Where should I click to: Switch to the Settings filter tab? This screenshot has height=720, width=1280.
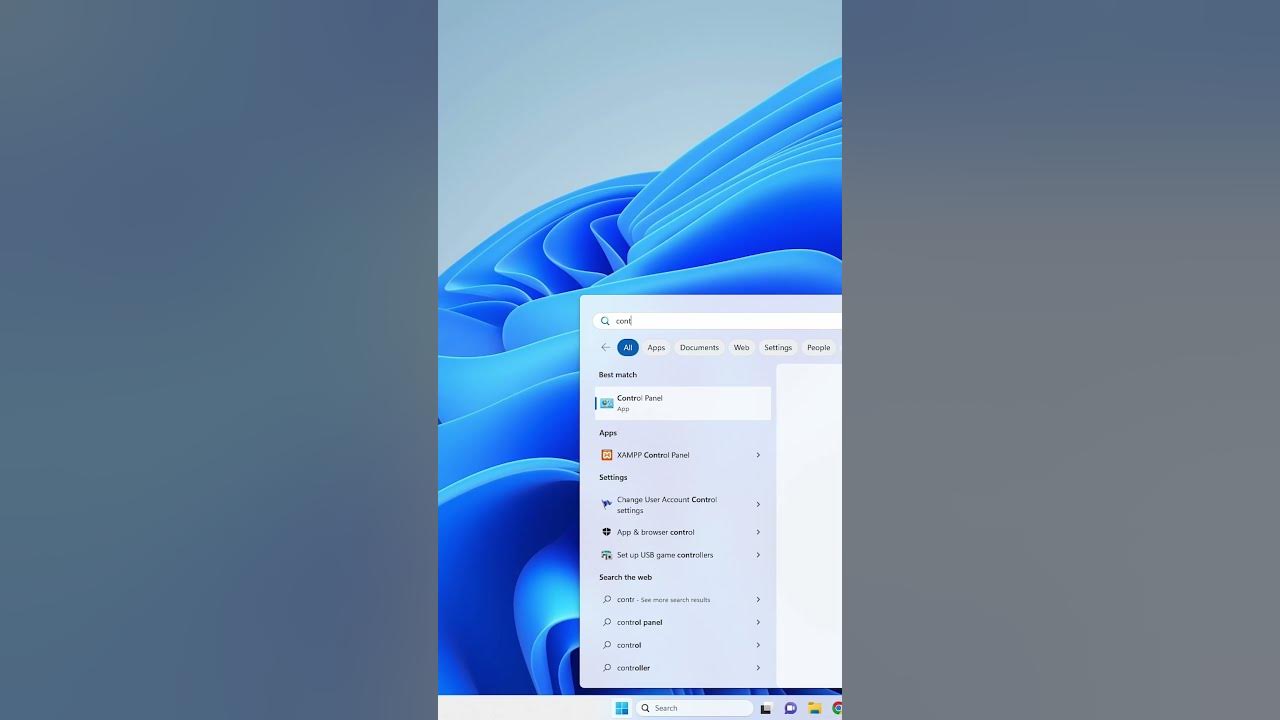[778, 348]
